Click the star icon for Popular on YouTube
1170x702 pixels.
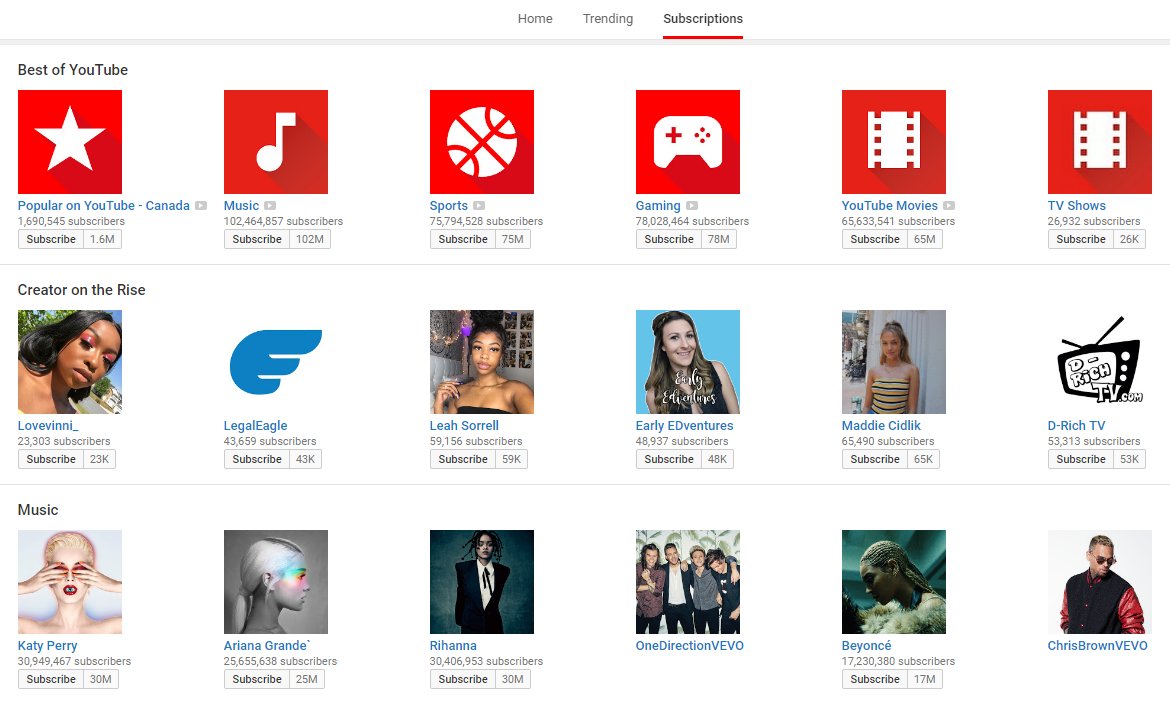pos(70,142)
